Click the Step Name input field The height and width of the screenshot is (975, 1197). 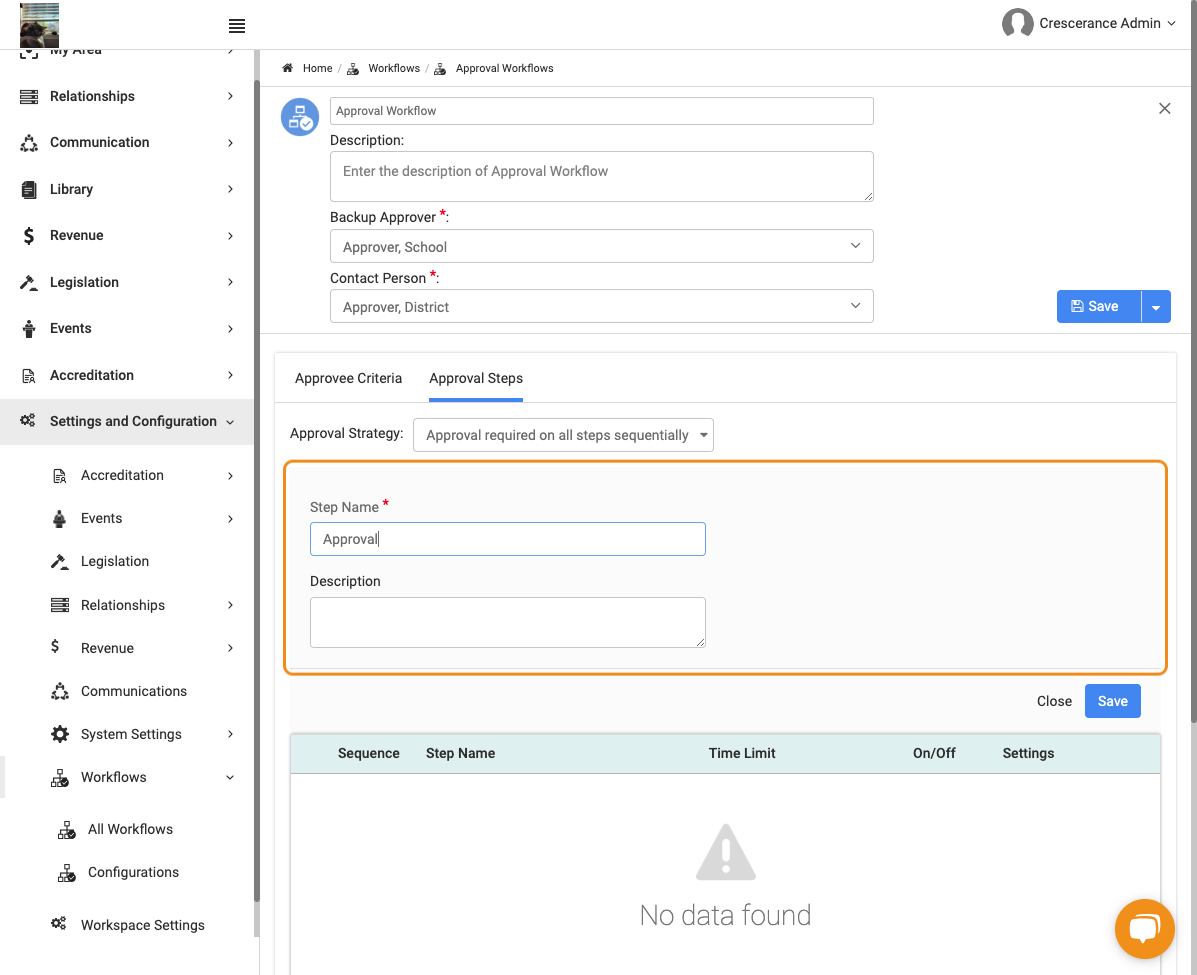pyautogui.click(x=508, y=539)
